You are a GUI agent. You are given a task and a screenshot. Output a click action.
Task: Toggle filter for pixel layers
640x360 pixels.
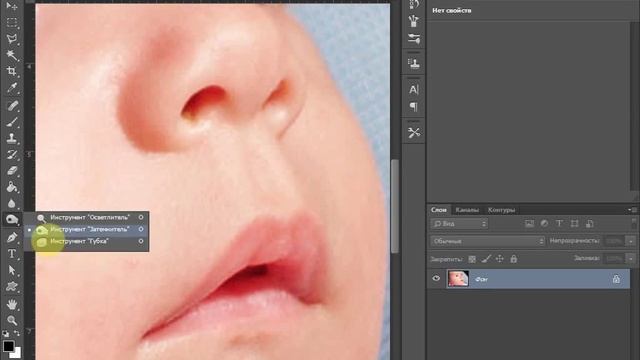coord(529,224)
